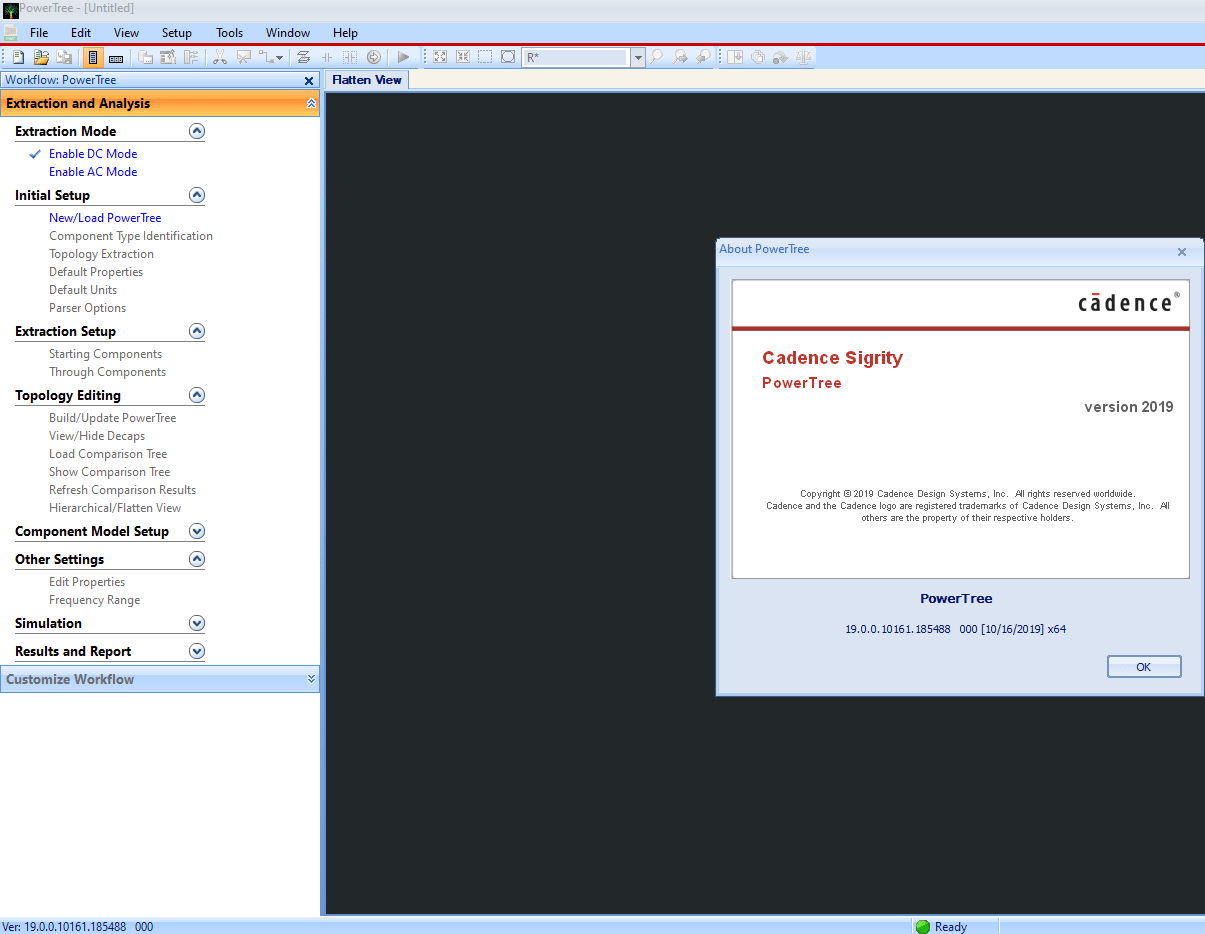The height and width of the screenshot is (934, 1205).
Task: Expand the Results and Report section
Action: [x=197, y=651]
